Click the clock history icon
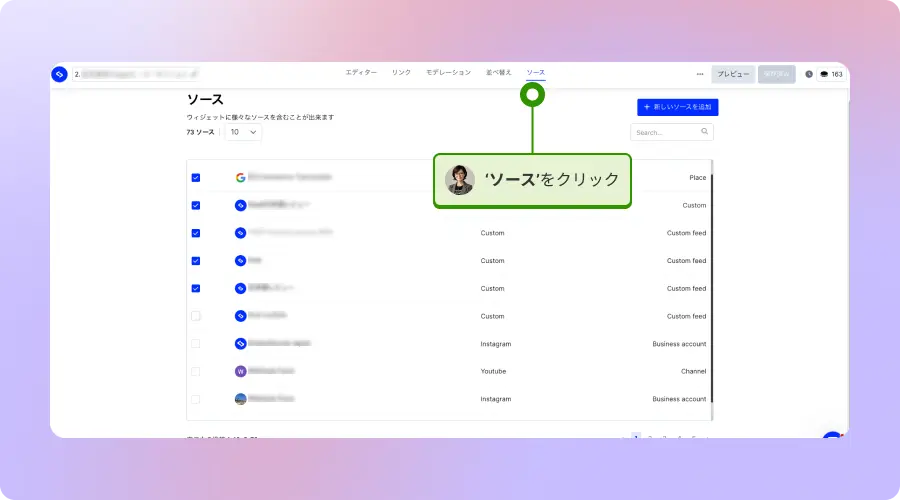Screen dimensions: 900x500 (x=809, y=74)
